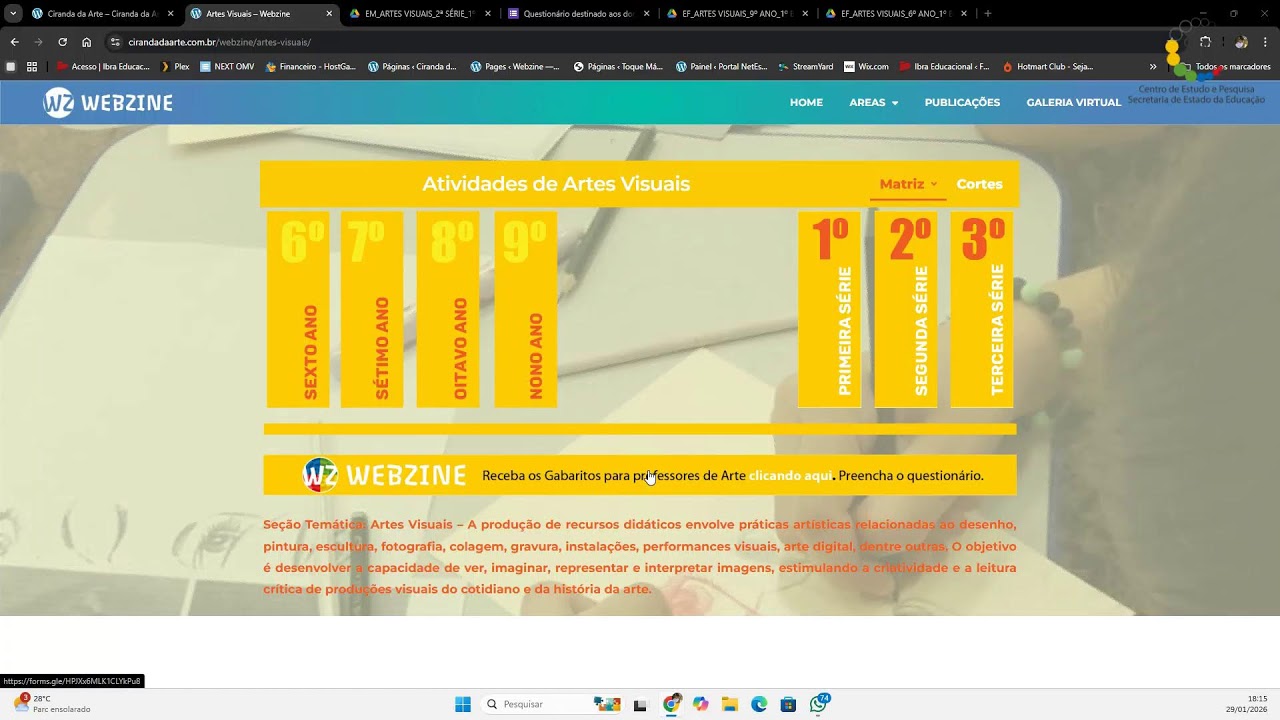This screenshot has height=720, width=1280.
Task: Open the Páginas ‹ Toque Má... bookmark
Action: (x=618, y=67)
